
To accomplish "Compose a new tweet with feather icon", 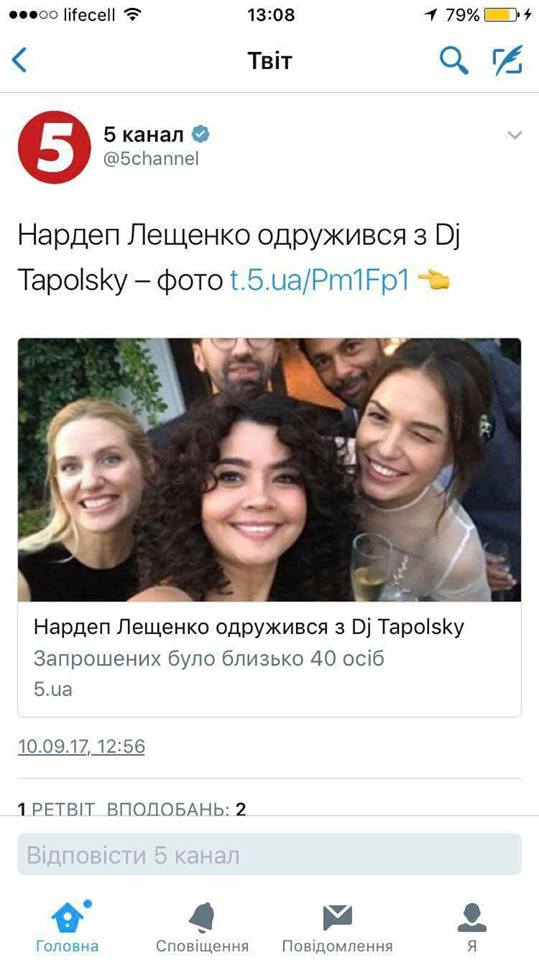I will point(508,60).
